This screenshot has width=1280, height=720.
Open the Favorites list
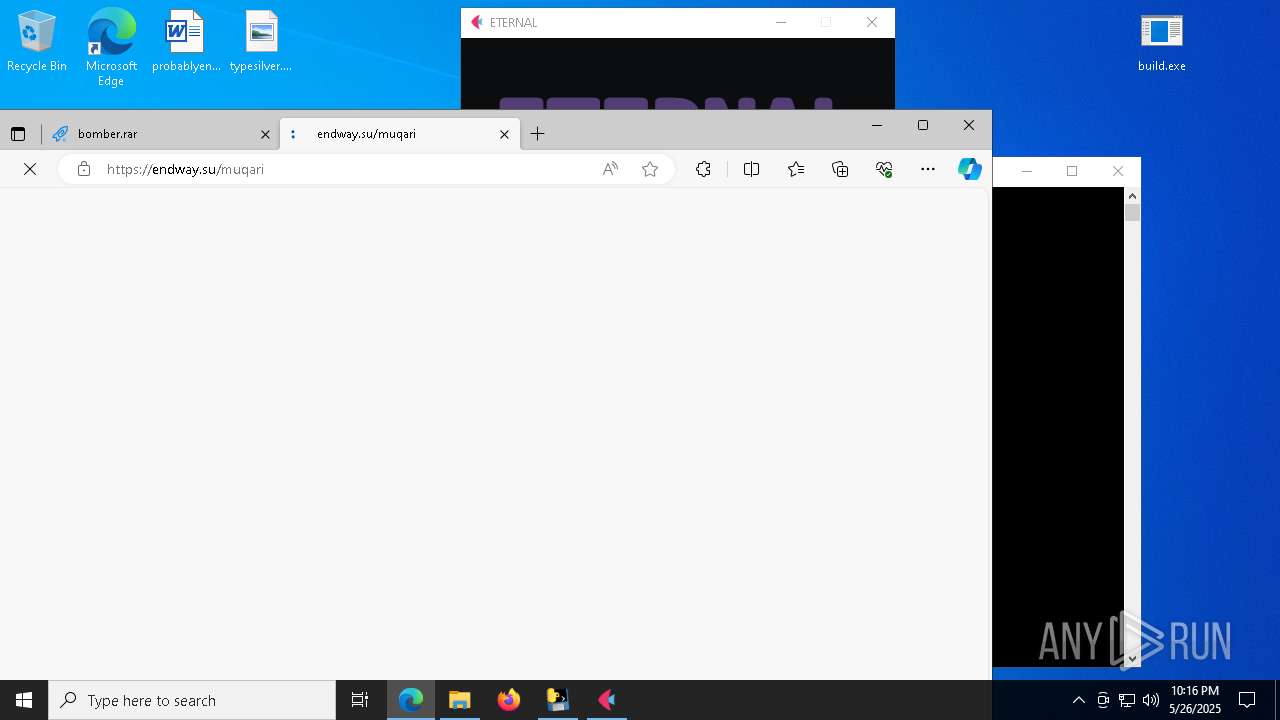click(796, 169)
